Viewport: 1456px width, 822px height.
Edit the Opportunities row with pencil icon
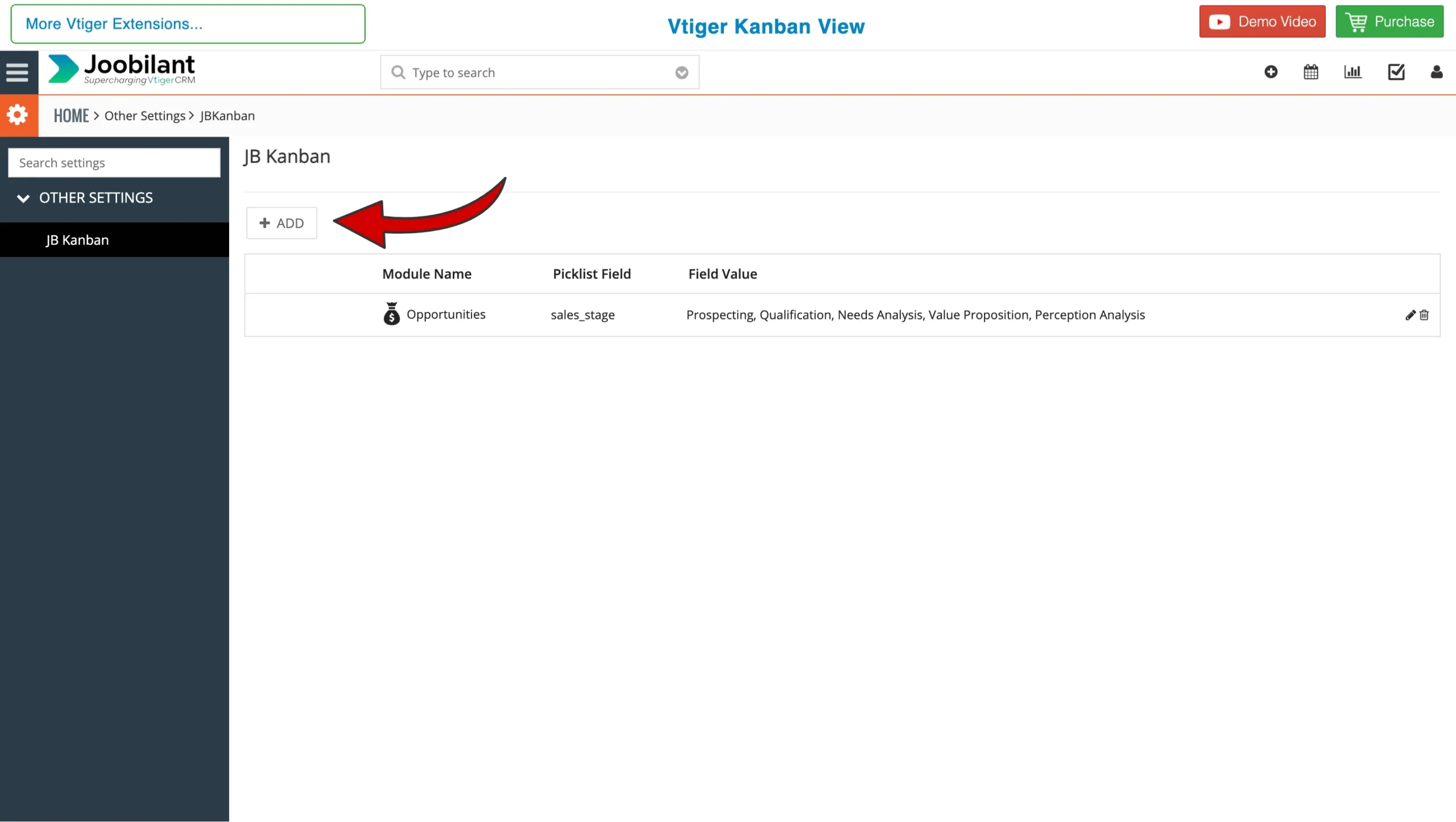pyautogui.click(x=1410, y=315)
